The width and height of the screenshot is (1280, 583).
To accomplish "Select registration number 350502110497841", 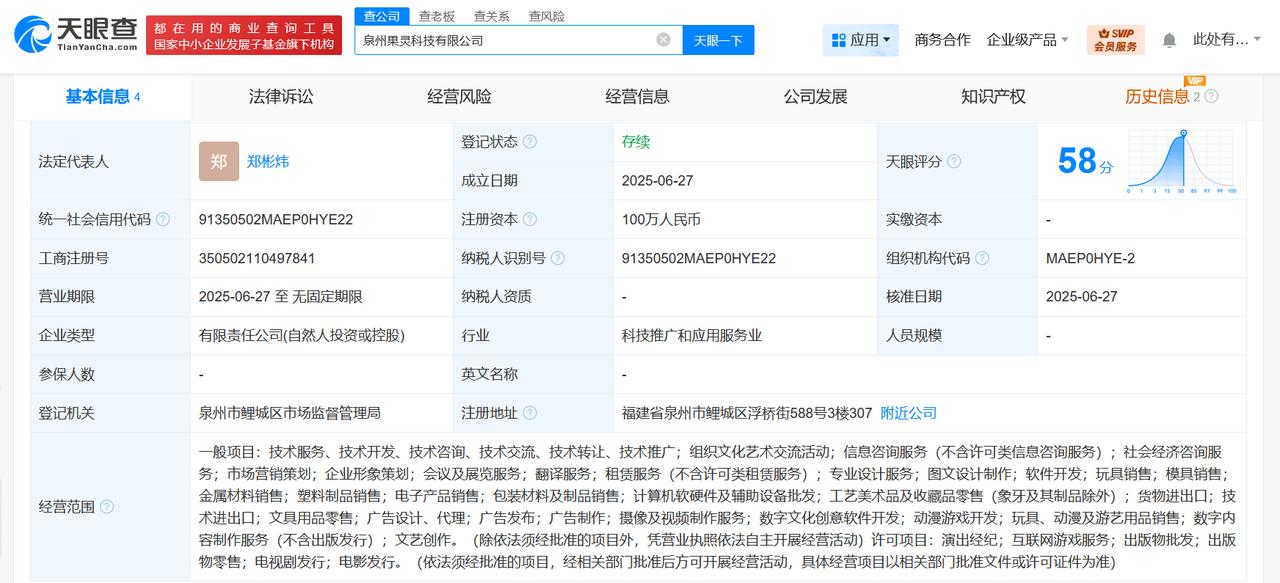I will 257,258.
